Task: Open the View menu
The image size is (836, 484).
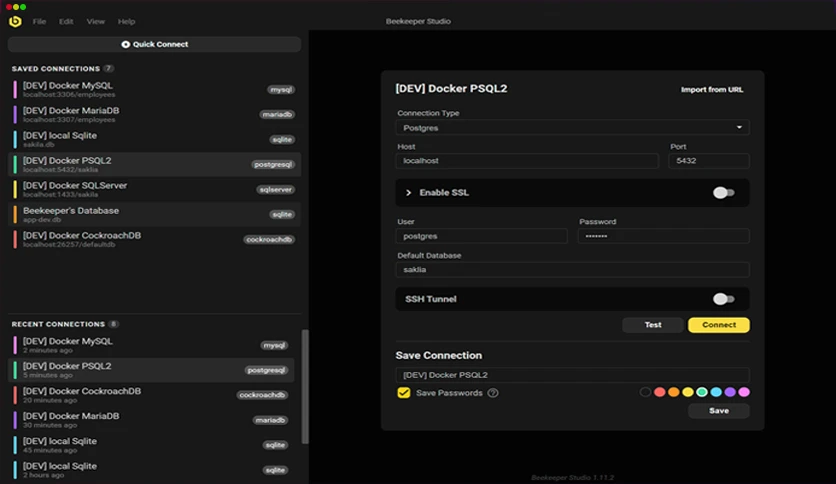Action: [95, 21]
